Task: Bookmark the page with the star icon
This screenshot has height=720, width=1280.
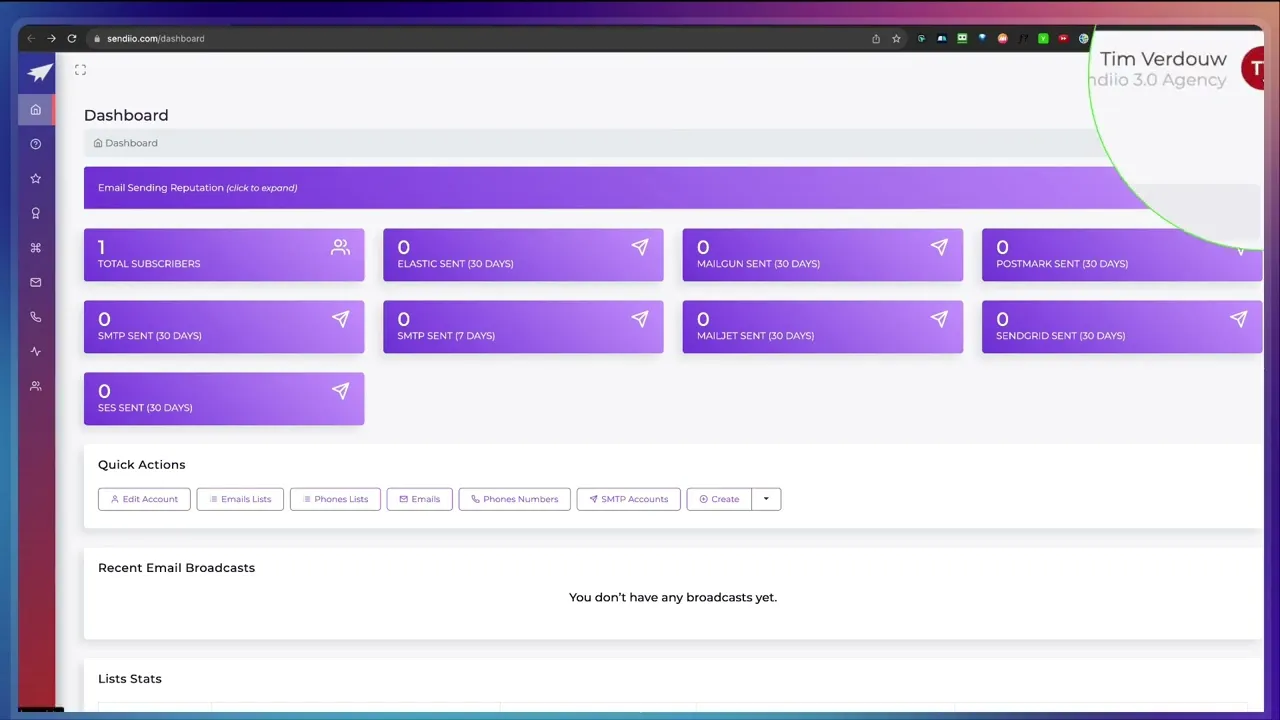Action: (896, 39)
